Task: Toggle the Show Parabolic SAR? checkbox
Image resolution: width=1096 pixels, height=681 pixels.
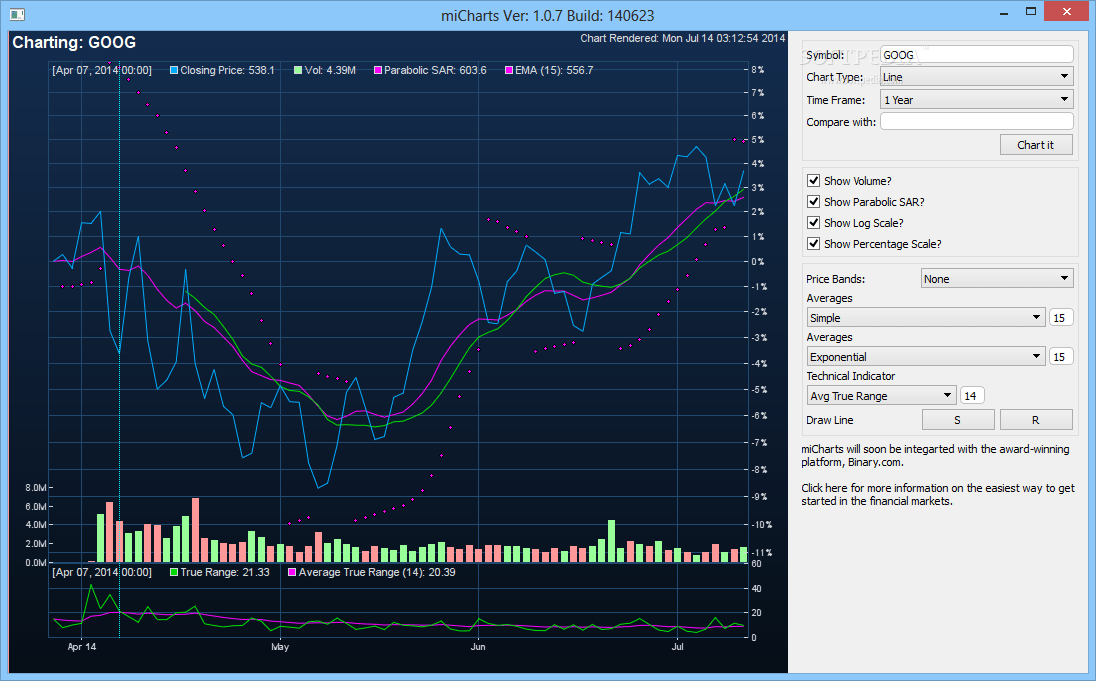Action: (814, 201)
